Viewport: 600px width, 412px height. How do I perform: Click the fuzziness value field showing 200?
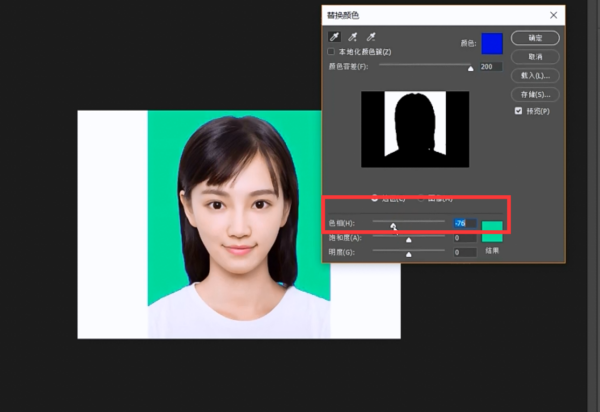click(x=490, y=67)
